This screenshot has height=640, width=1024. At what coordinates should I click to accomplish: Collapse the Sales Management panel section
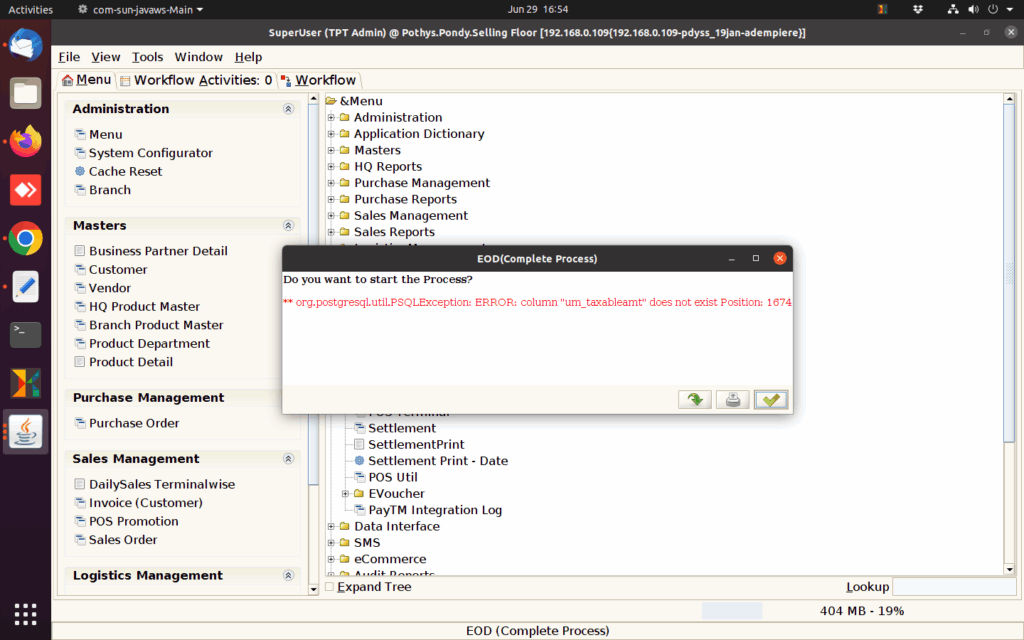click(288, 459)
